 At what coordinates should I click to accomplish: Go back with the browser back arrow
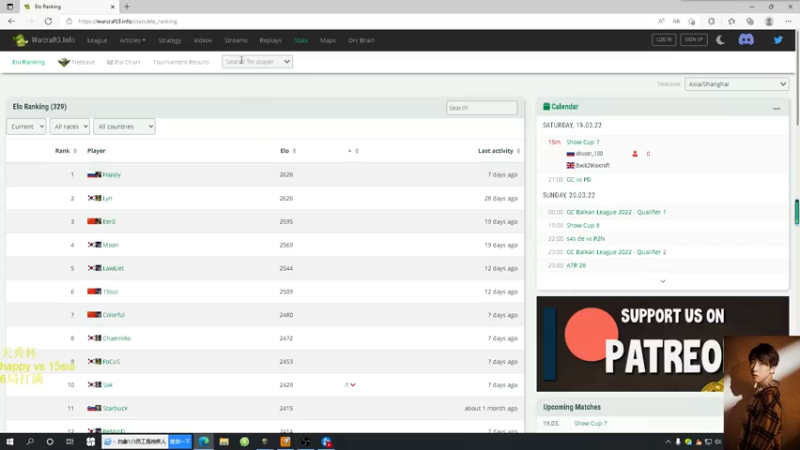point(11,21)
